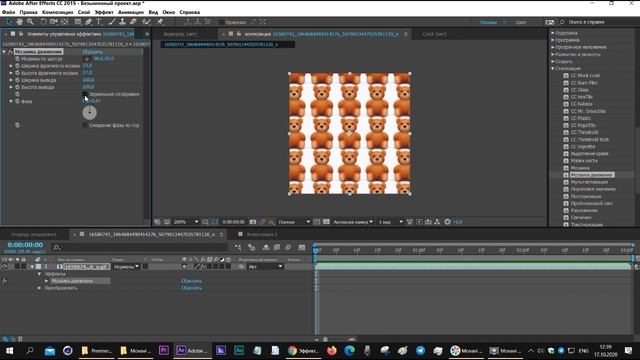The image size is (640, 360).
Task: Open Adobe Premiere Pro from the taskbar
Action: [x=163, y=351]
